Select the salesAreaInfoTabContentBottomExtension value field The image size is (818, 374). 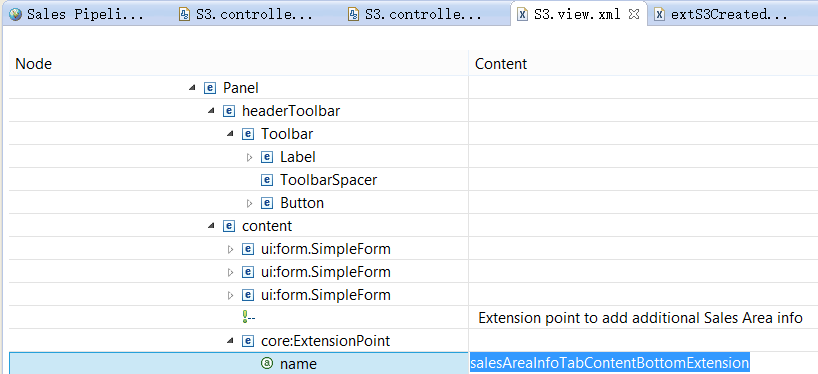coord(609,363)
